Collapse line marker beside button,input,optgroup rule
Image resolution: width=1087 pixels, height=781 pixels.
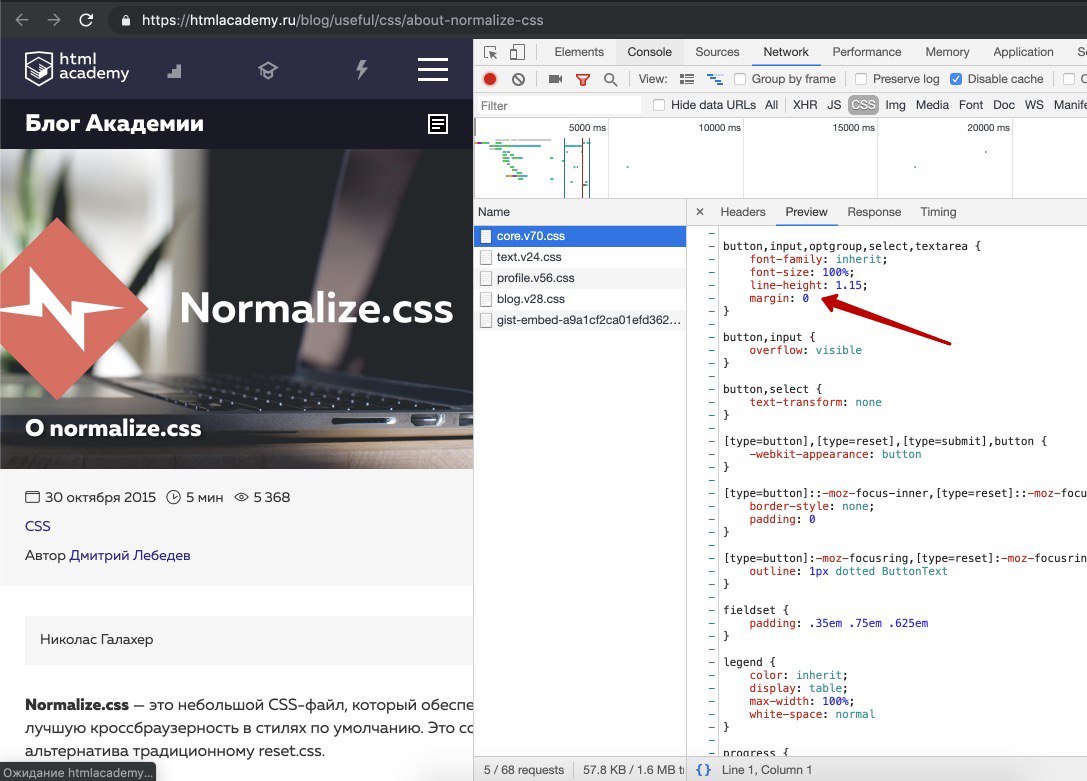click(711, 247)
